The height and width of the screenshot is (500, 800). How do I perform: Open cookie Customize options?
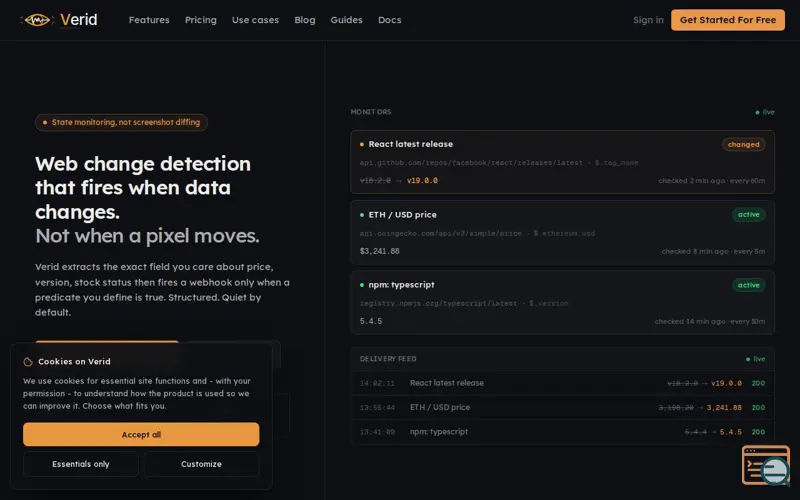[202, 464]
